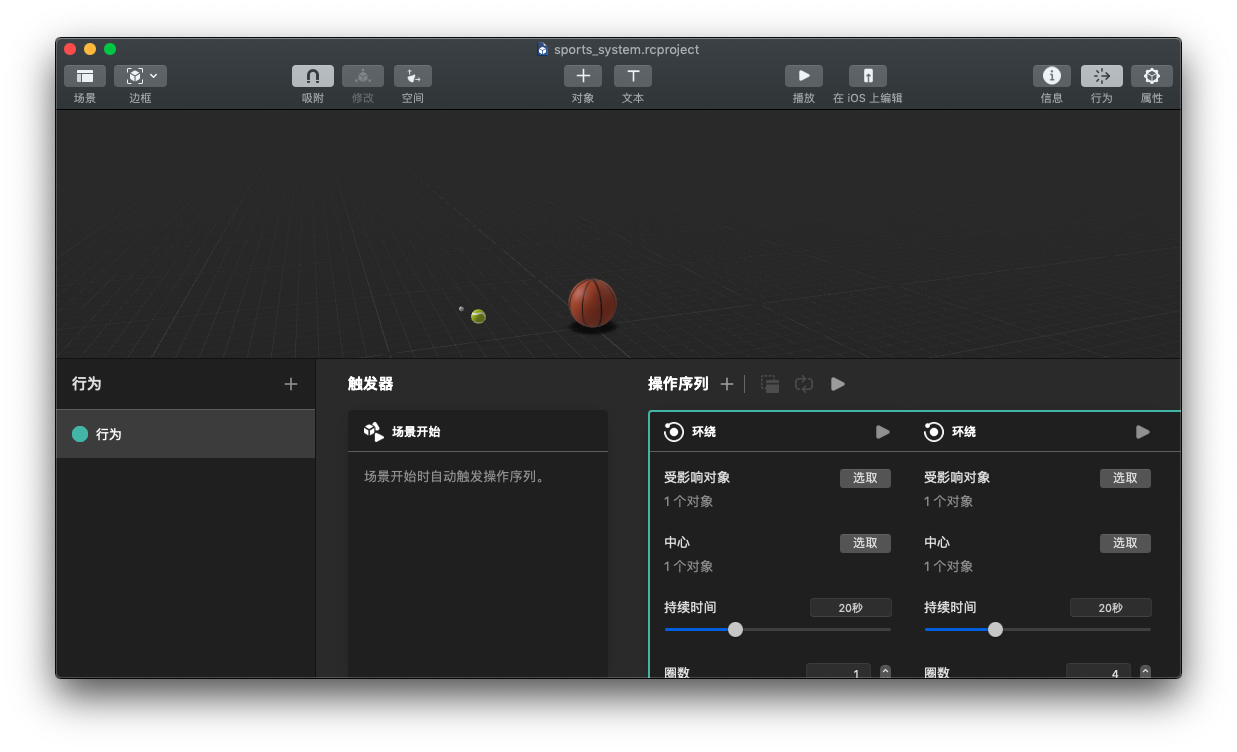1237x752 pixels.
Task: Select the 空间 (Space) manipulation tool
Action: (412, 75)
